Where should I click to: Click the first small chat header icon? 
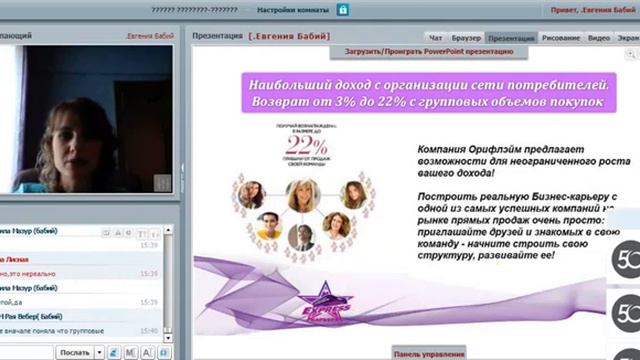(x=106, y=233)
